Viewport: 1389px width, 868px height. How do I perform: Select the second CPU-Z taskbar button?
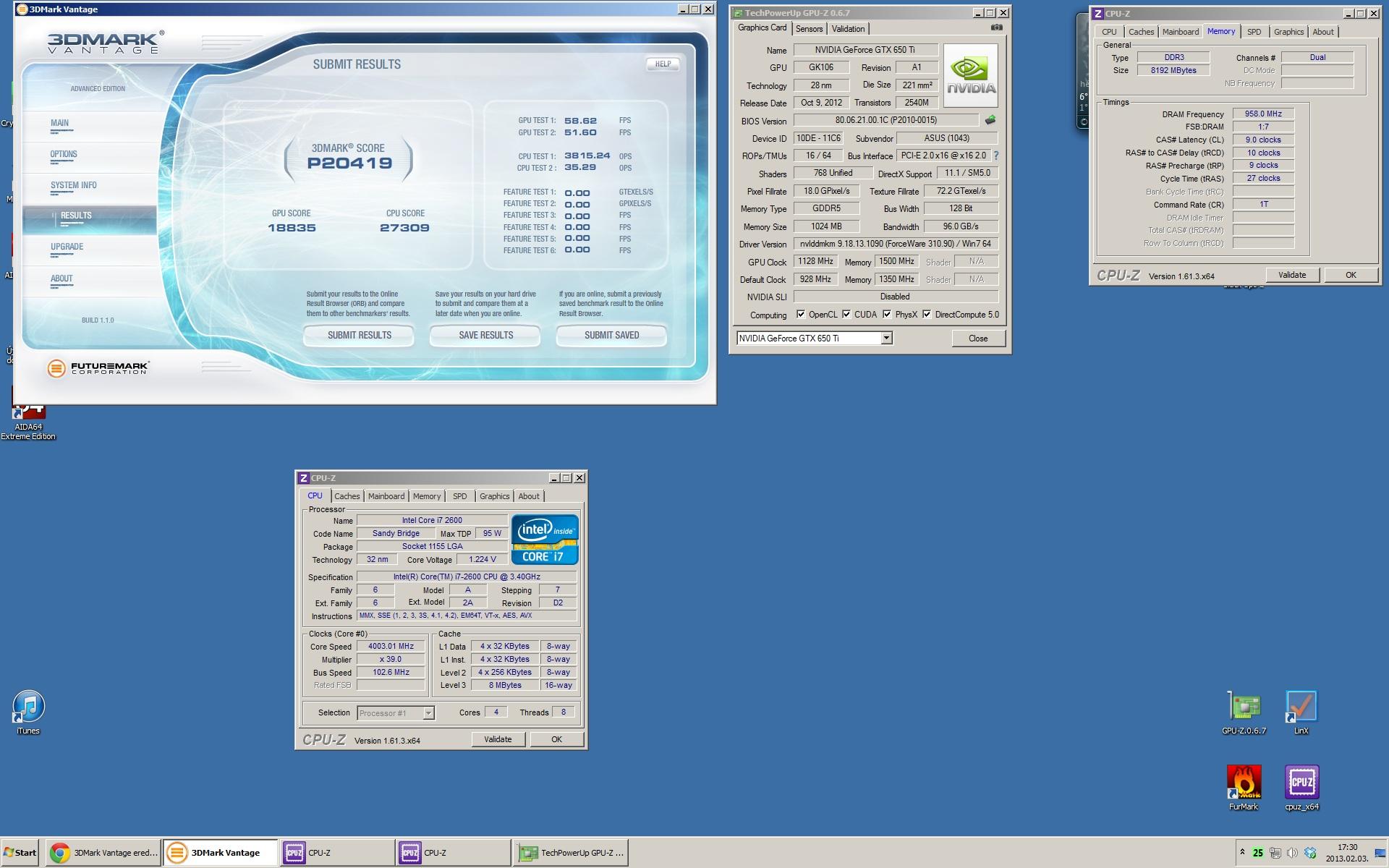(x=454, y=853)
